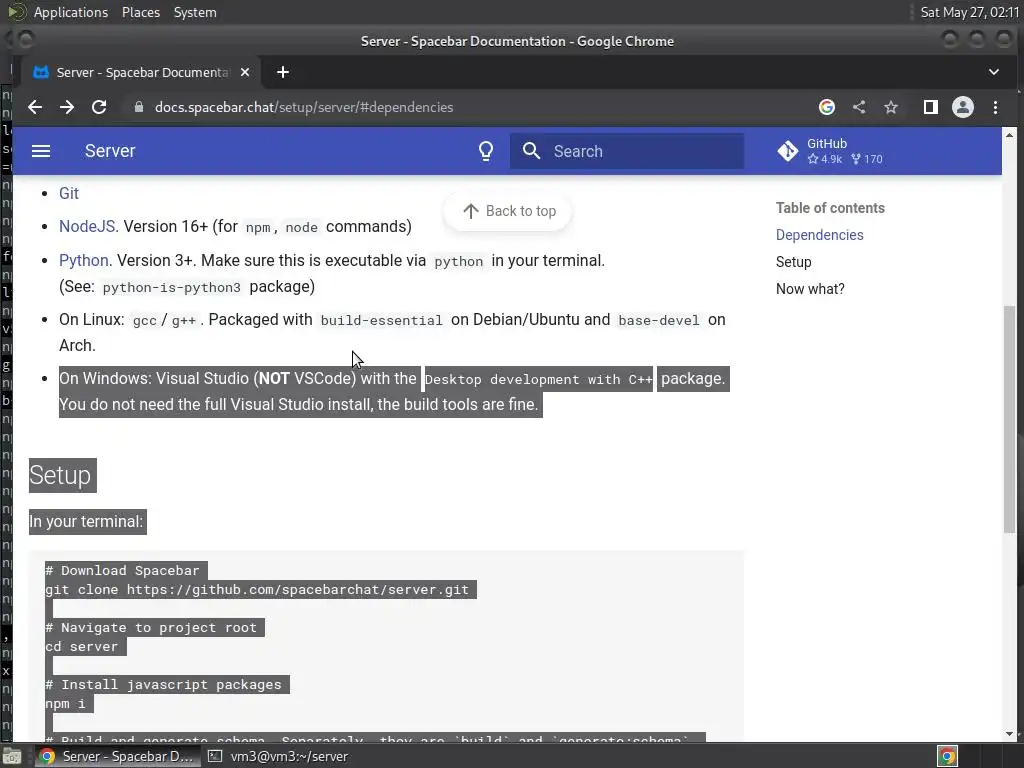
Task: Click scrollbar up arrow
Action: (1010, 135)
